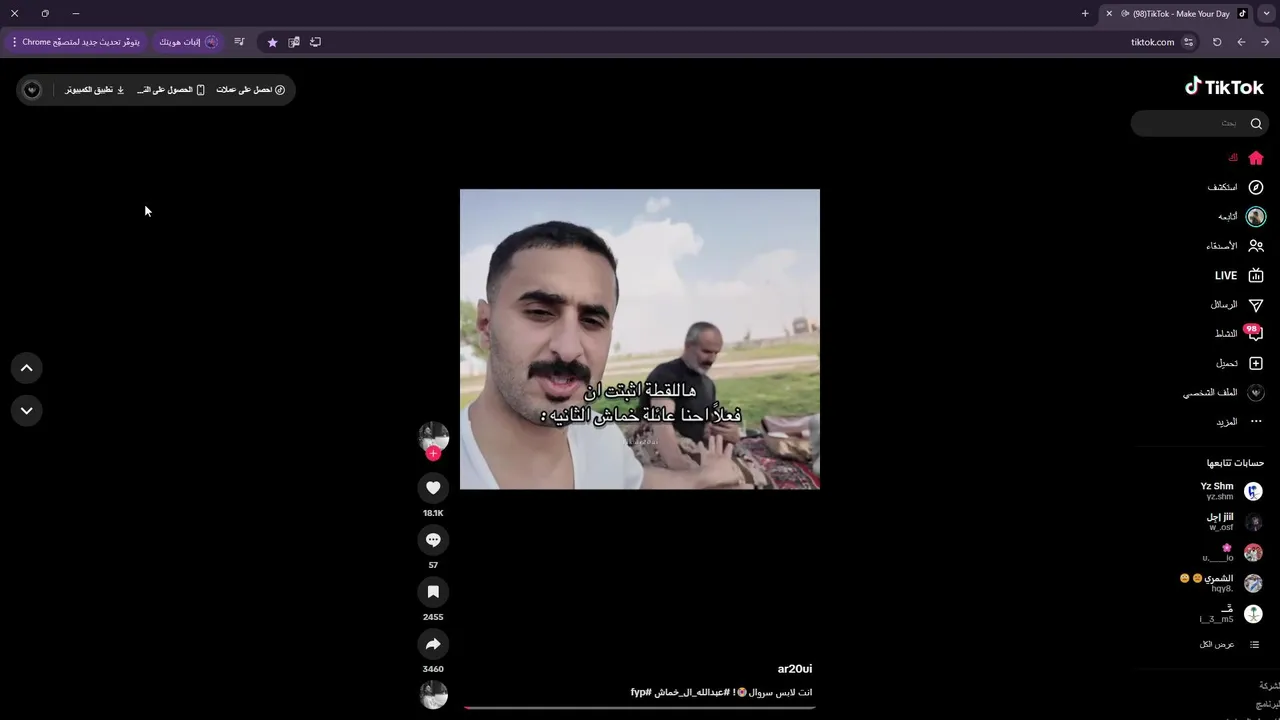Screen dimensions: 1280x720
Task: Open the Explore (استكشف) compass page
Action: coord(1236,187)
